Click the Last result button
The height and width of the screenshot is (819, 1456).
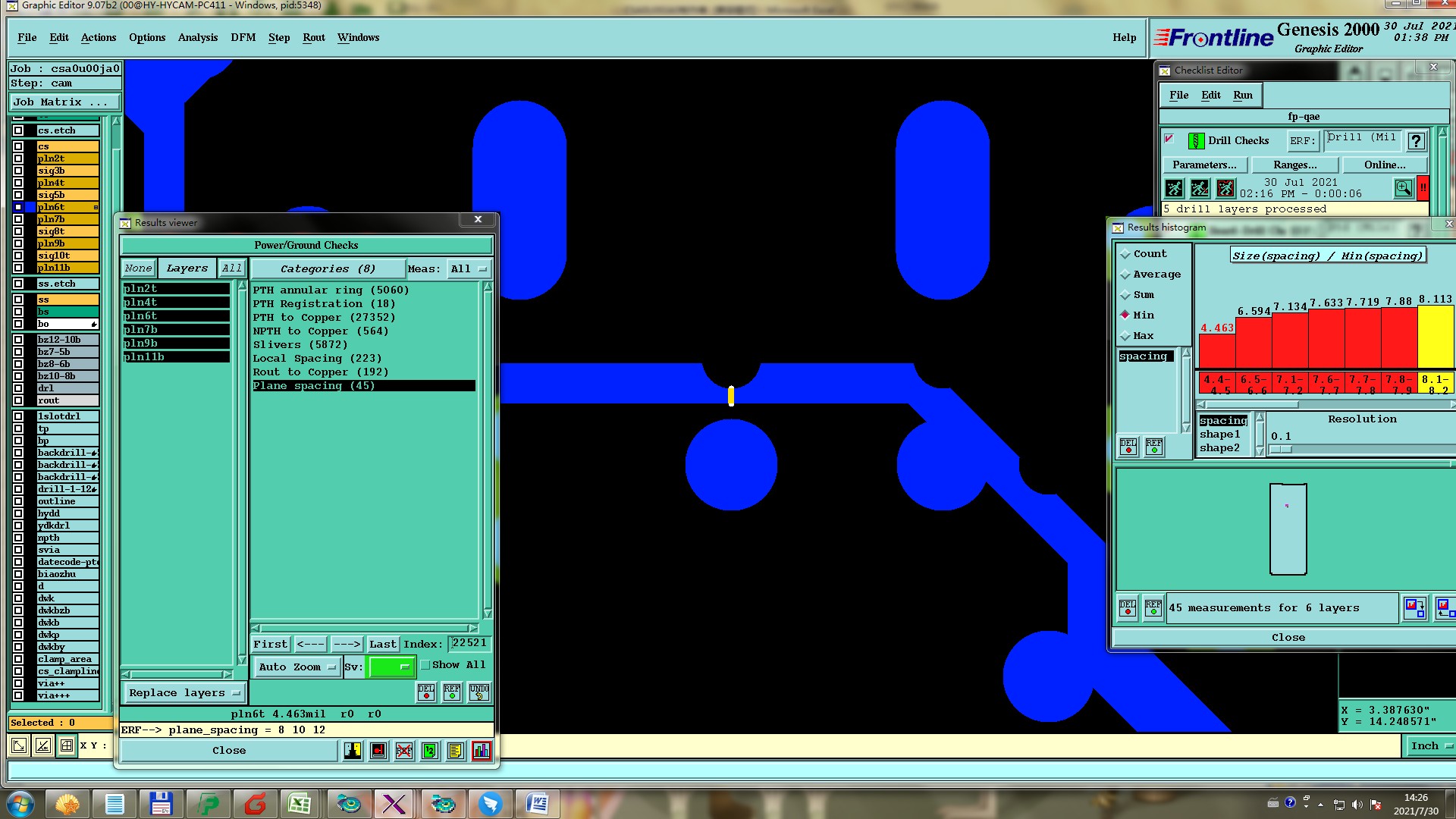pos(382,645)
